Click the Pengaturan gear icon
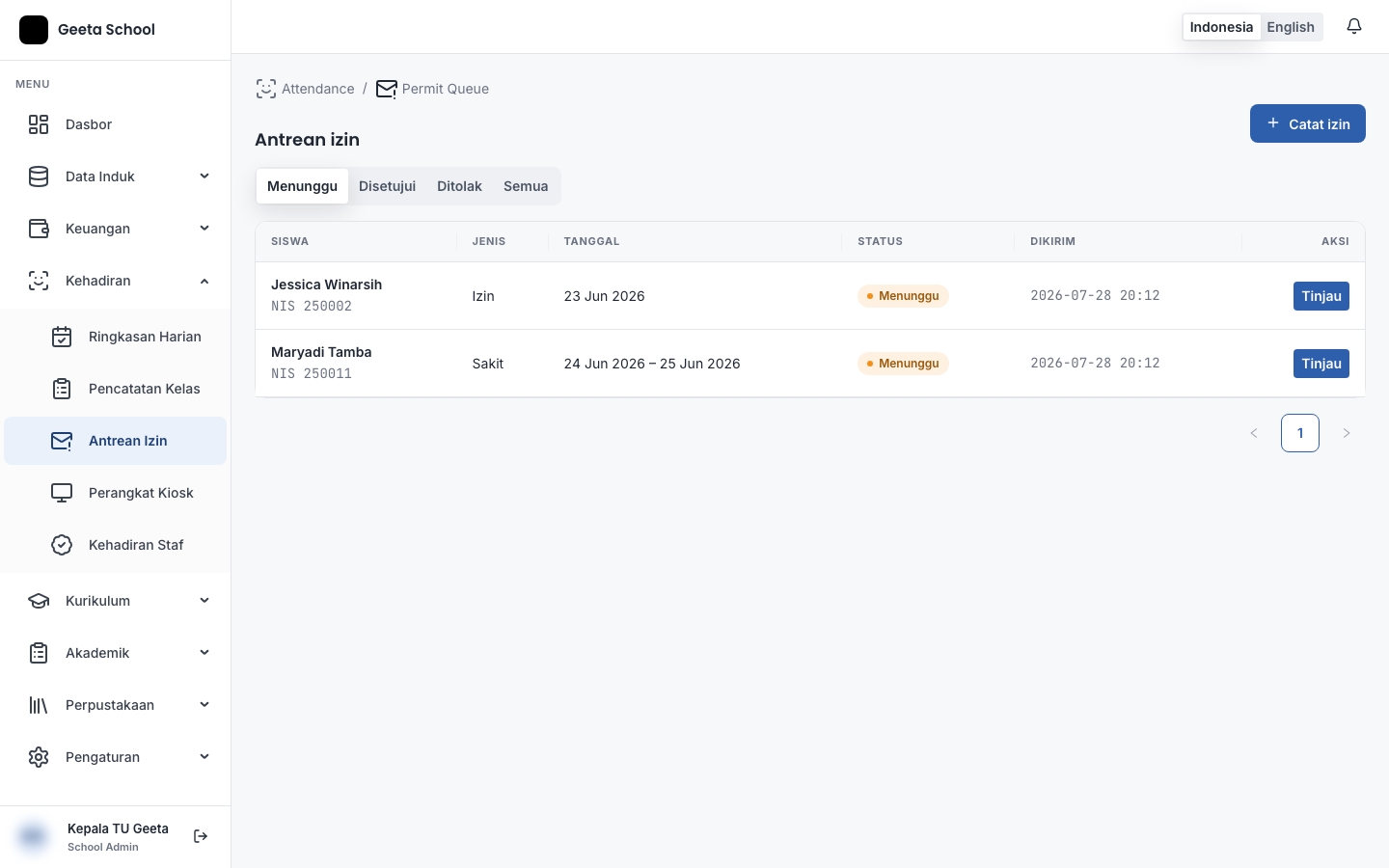The height and width of the screenshot is (868, 1389). coord(39,757)
